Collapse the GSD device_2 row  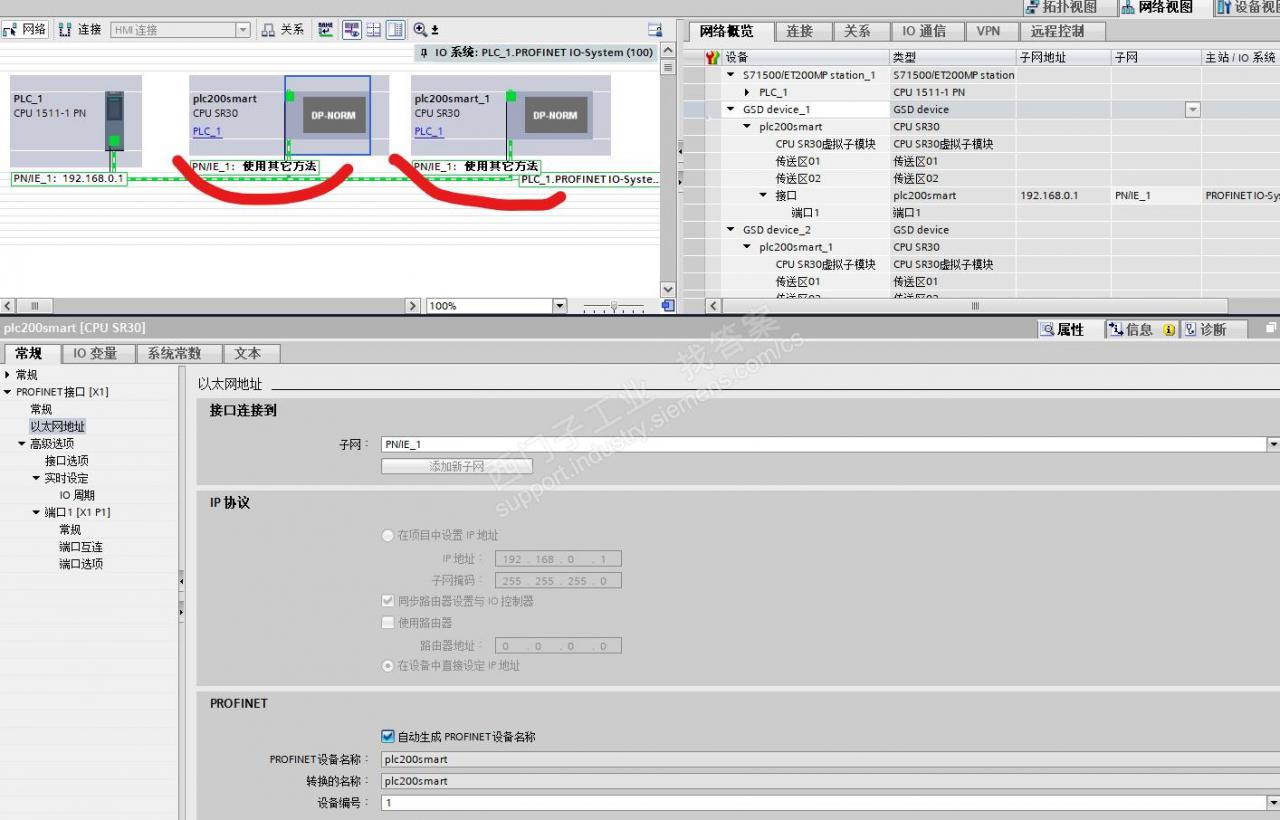coord(733,230)
